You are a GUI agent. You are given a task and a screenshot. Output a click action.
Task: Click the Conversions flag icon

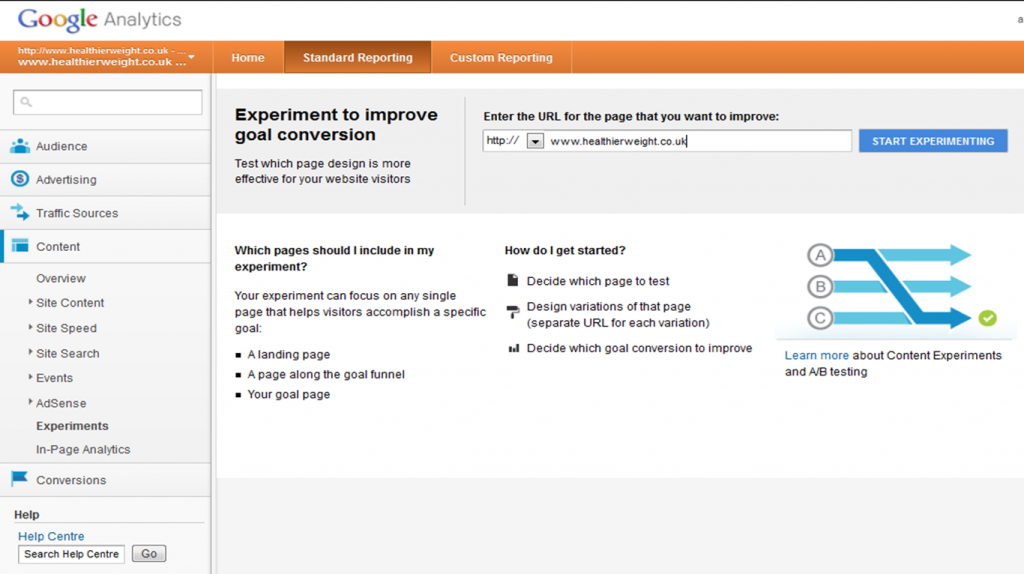pyautogui.click(x=20, y=479)
